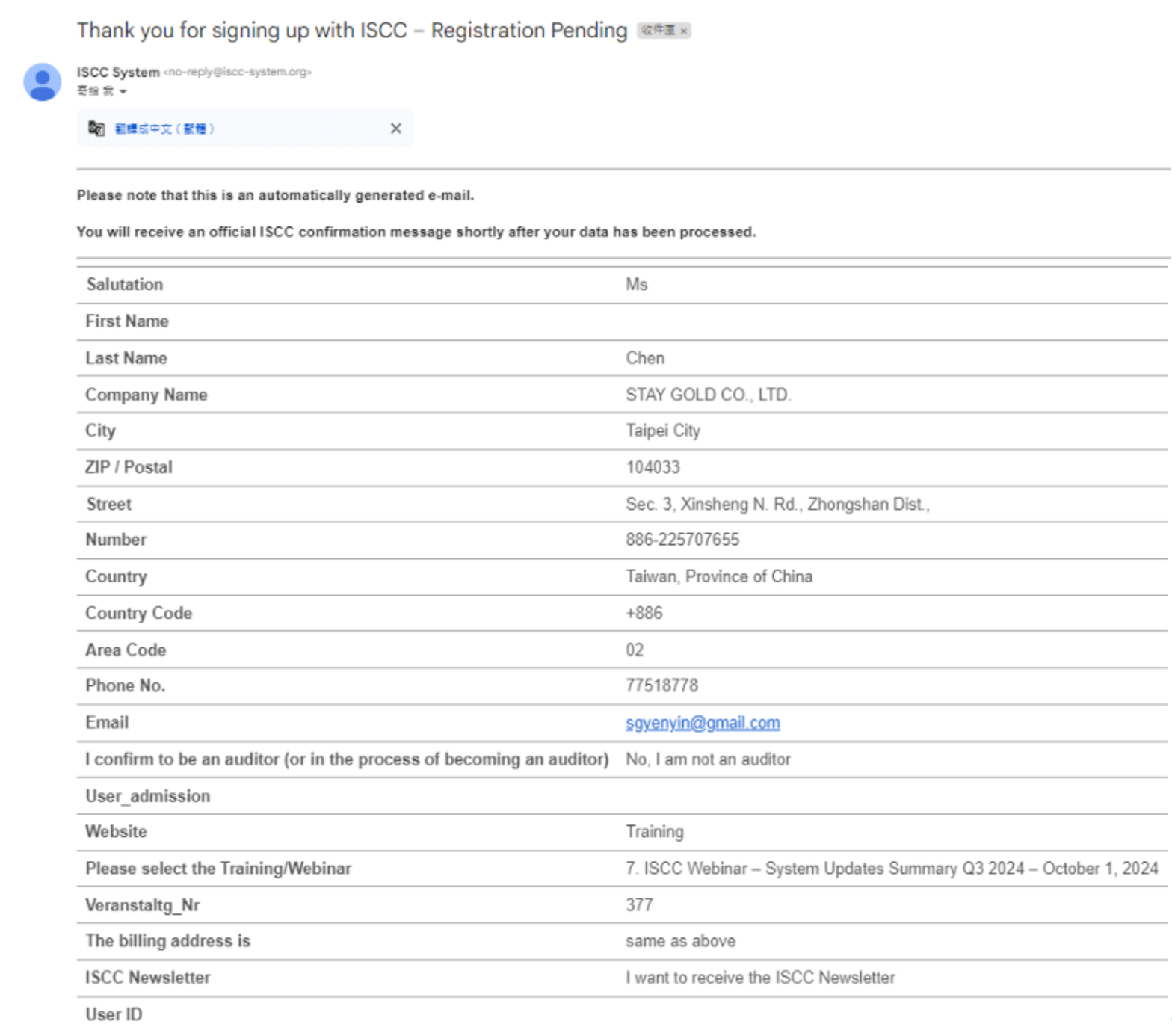Screen dimensions: 1172x1036
Task: Click the translate to Chinese link
Action: point(164,129)
